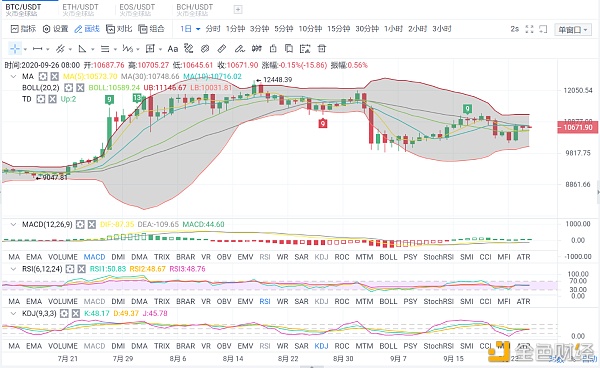Screen dimensions: 600x368
Task: Click the red 10671.90 current price label
Action: click(x=578, y=127)
